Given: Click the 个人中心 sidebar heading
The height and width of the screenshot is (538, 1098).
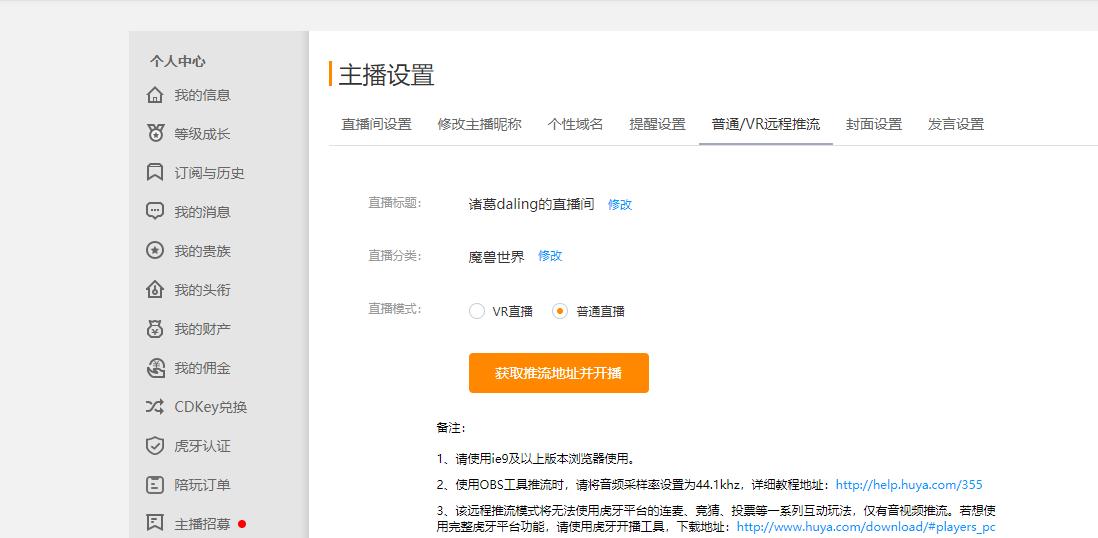Looking at the screenshot, I should (x=177, y=62).
